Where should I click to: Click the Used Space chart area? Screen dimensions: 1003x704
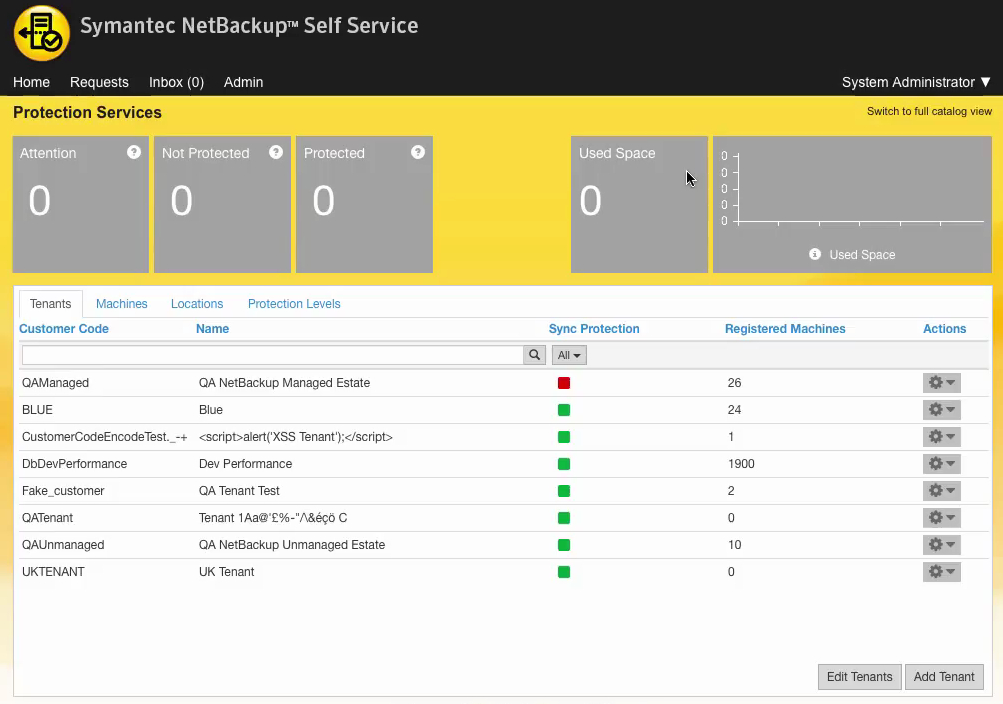coord(853,205)
